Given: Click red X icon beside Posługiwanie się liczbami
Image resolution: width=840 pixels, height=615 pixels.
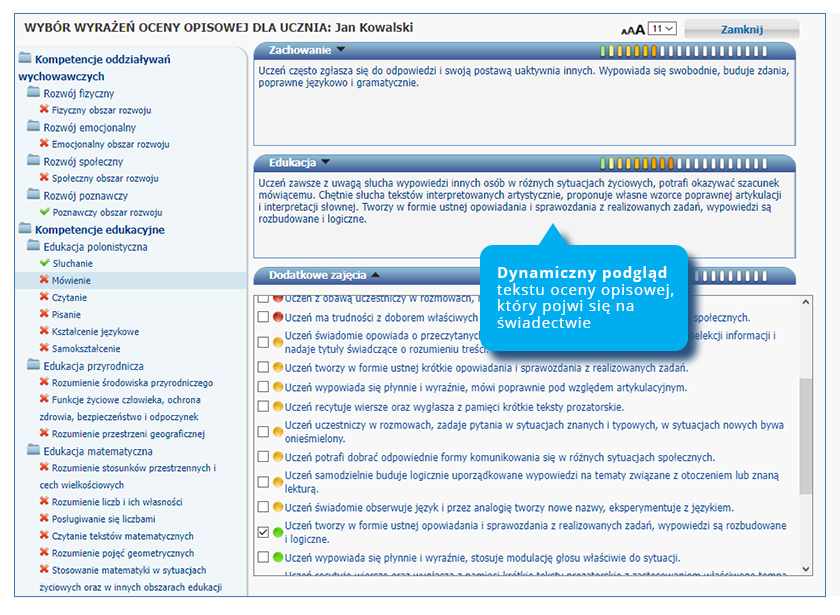Looking at the screenshot, I should [44, 519].
